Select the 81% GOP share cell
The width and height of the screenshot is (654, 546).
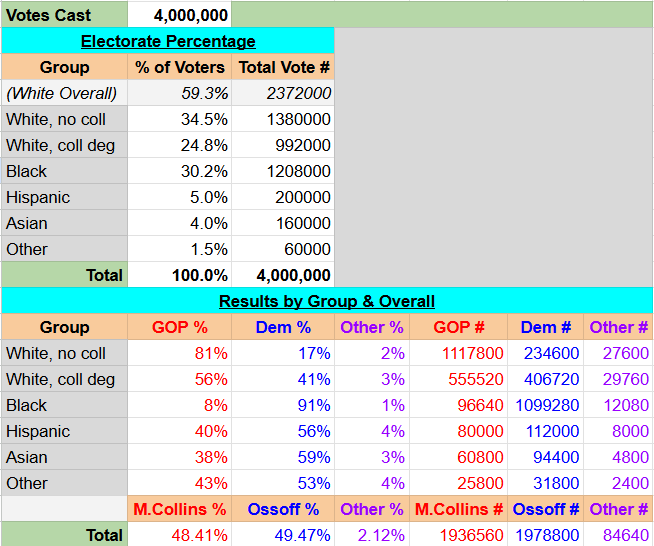(179, 353)
